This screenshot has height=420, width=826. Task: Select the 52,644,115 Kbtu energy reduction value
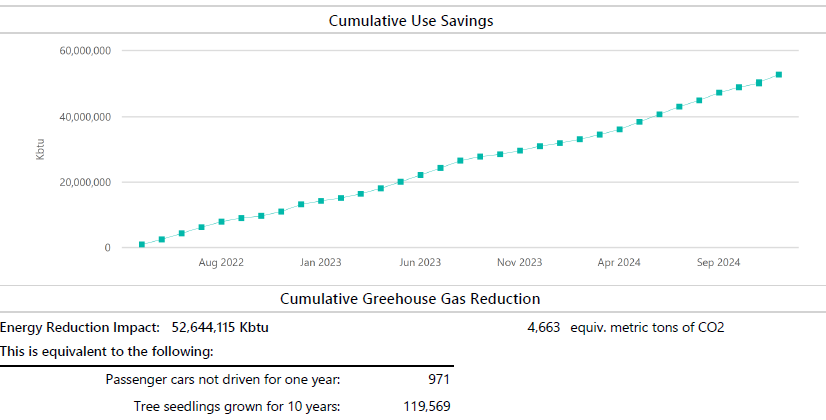(x=220, y=327)
